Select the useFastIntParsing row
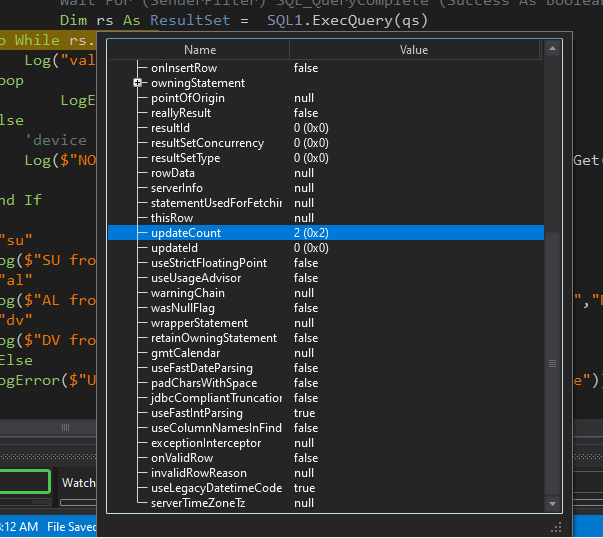 (x=326, y=413)
